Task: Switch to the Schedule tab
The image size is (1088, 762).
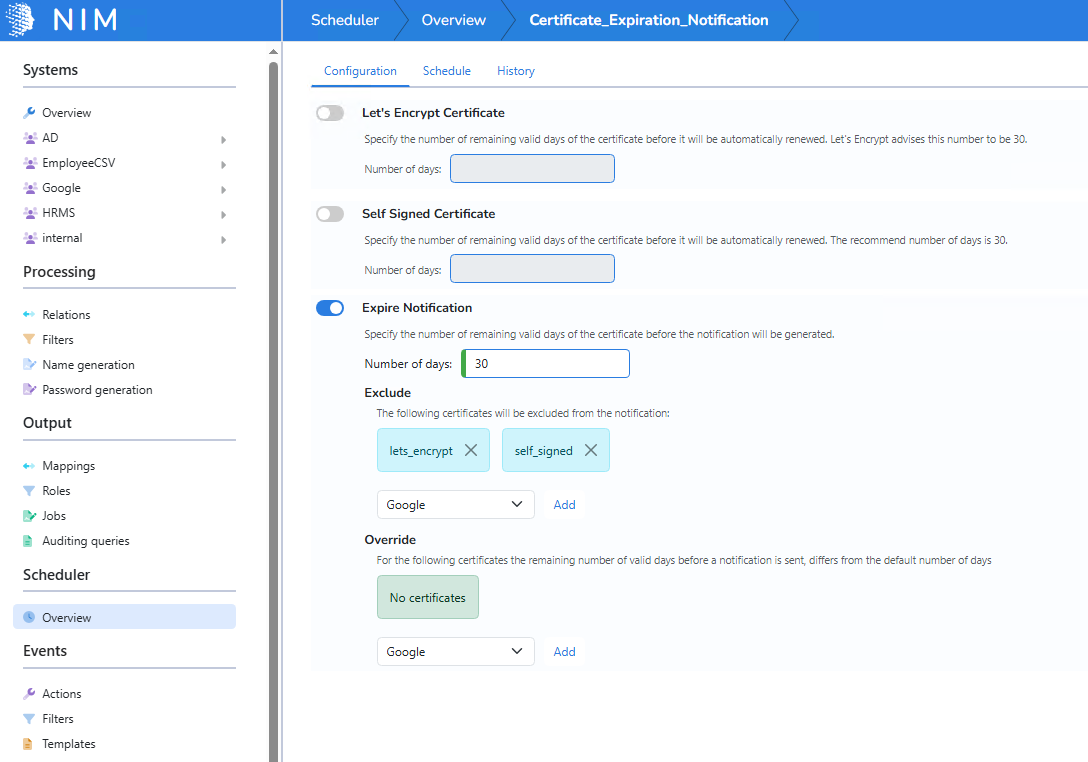Action: (x=446, y=71)
